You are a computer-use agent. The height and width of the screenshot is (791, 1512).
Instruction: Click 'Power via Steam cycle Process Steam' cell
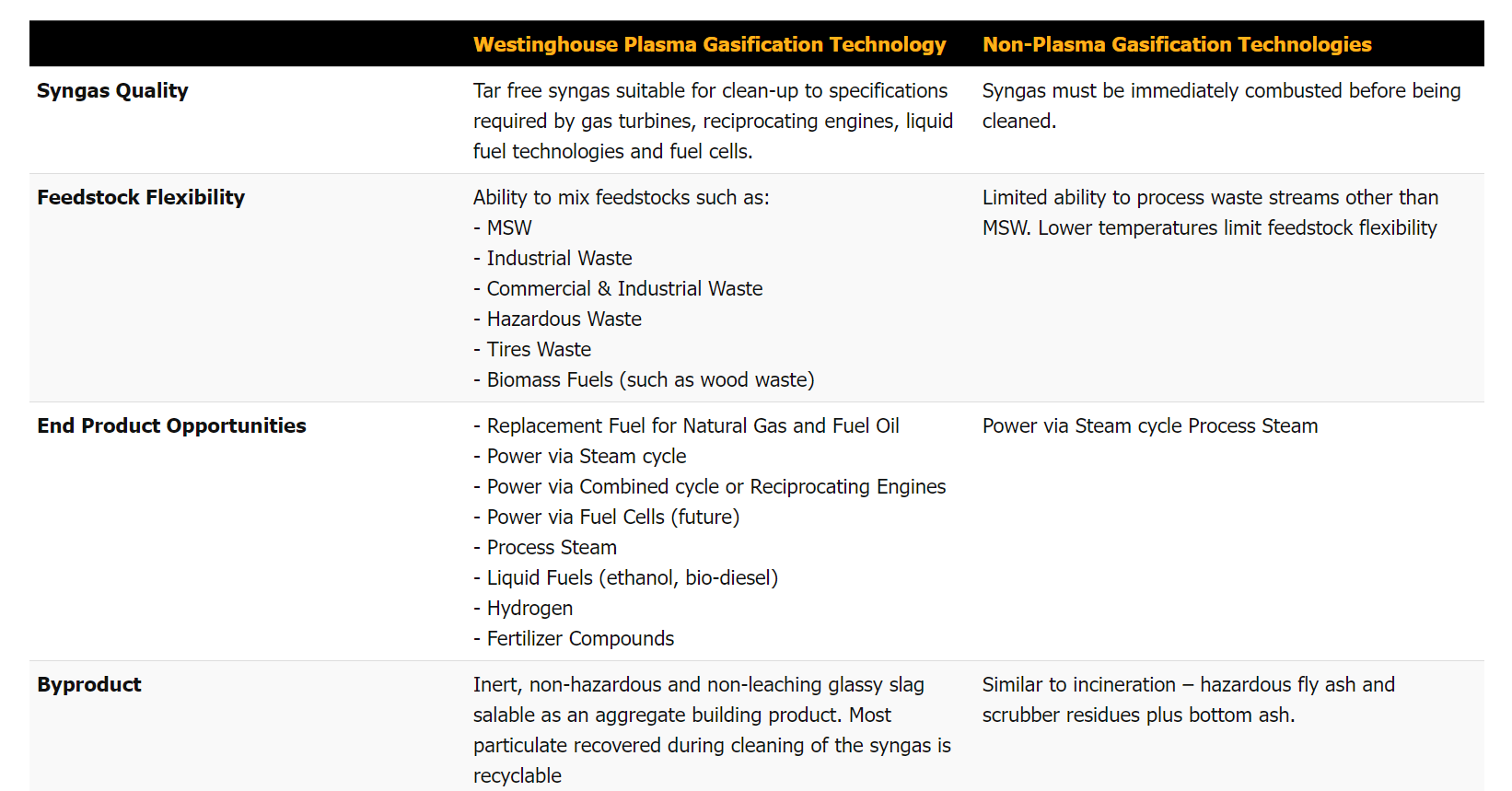pos(1149,425)
